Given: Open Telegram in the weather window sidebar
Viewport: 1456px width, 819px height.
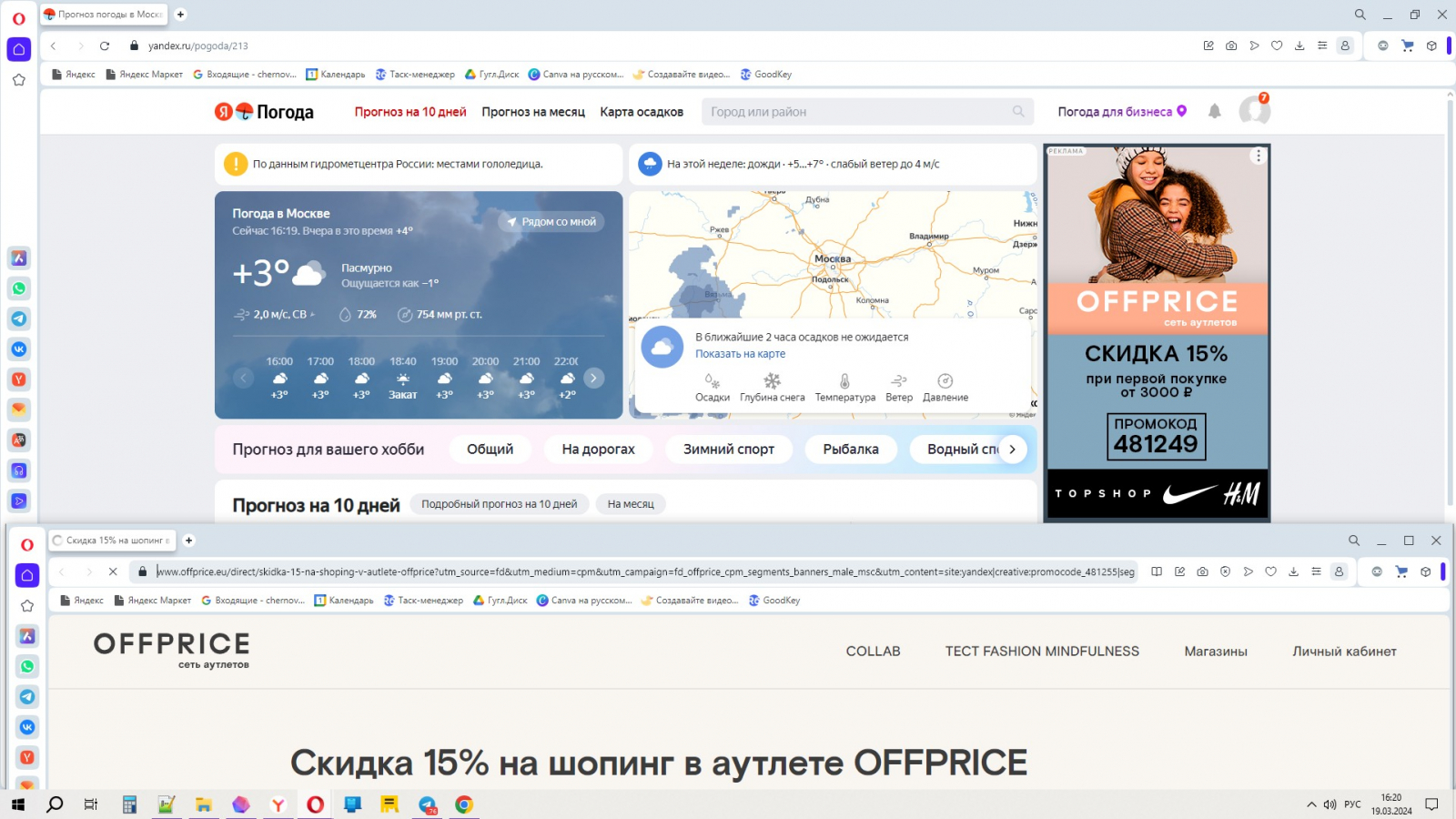Looking at the screenshot, I should 19,318.
